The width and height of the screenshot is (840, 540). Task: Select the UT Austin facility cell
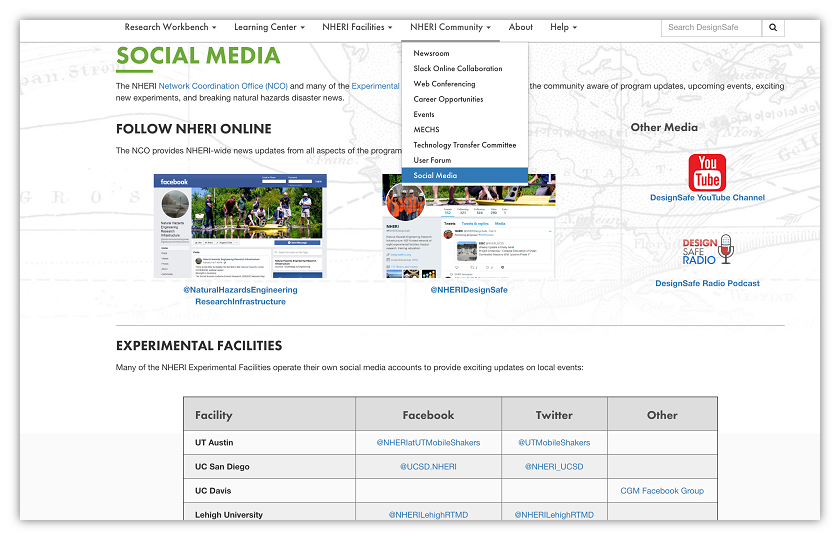pos(269,442)
